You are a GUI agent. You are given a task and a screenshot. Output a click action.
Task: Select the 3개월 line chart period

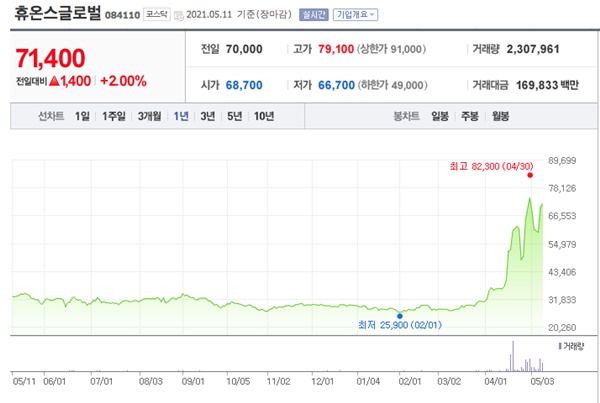(x=149, y=116)
